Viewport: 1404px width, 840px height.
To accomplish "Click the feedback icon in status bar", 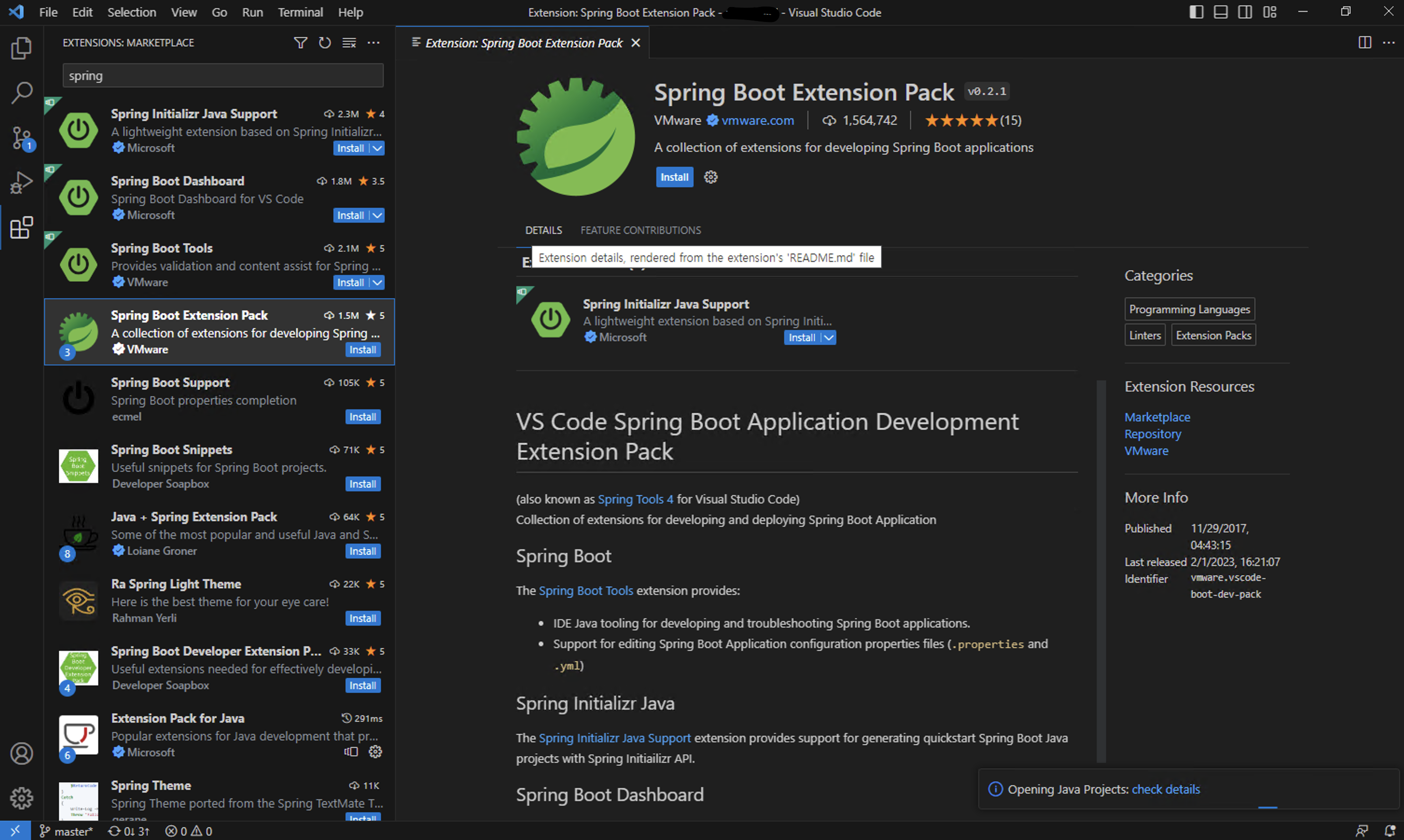I will [1362, 830].
